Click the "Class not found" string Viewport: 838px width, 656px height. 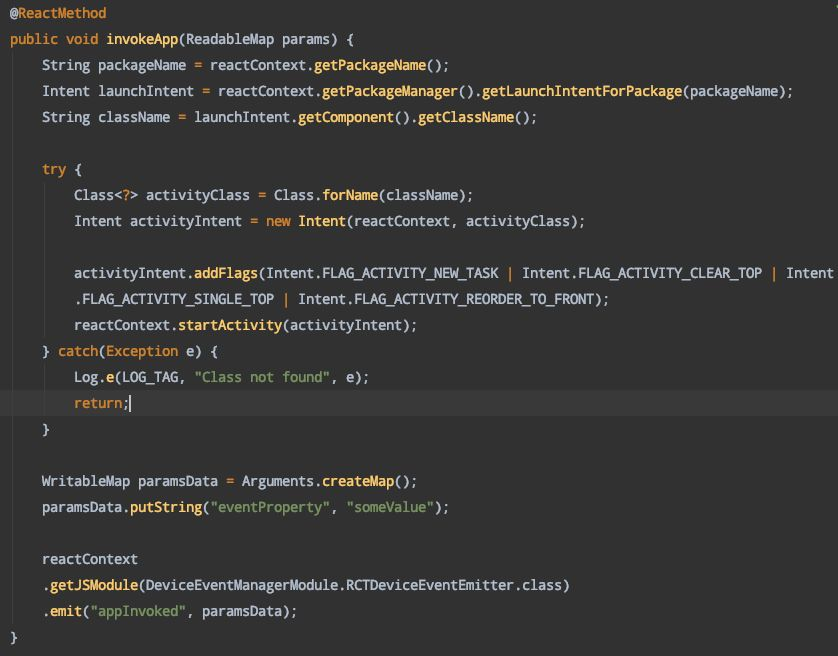click(262, 377)
